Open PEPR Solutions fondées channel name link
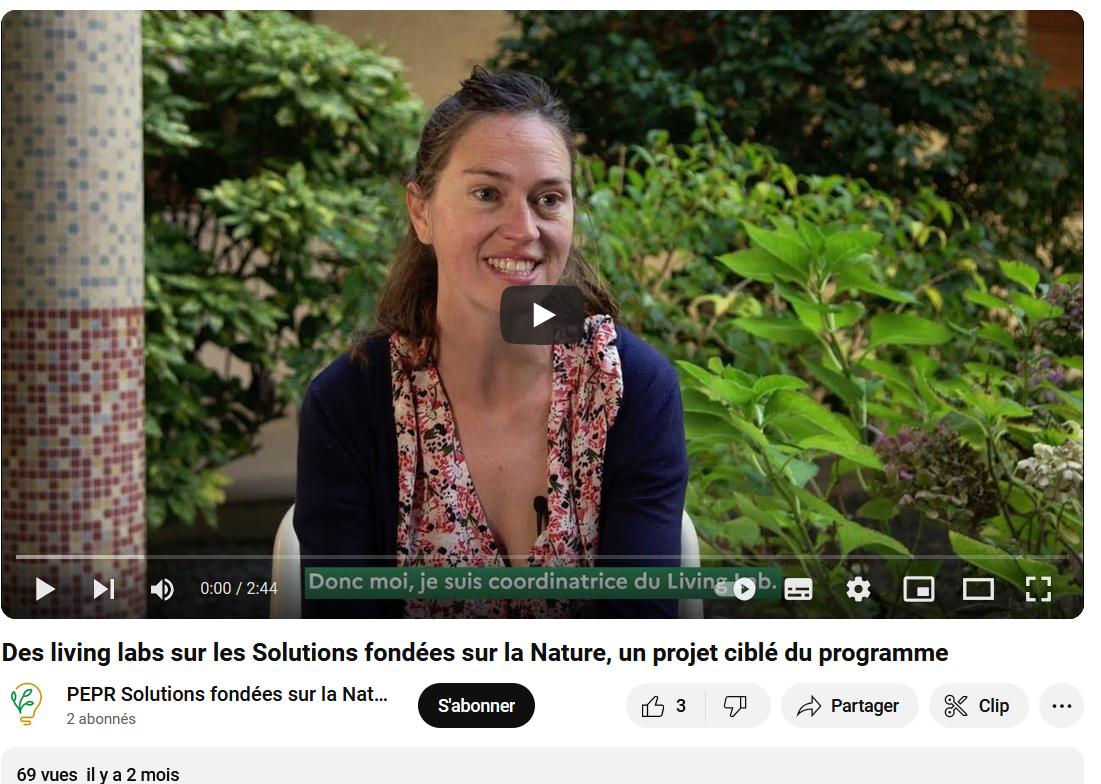 pyautogui.click(x=227, y=694)
